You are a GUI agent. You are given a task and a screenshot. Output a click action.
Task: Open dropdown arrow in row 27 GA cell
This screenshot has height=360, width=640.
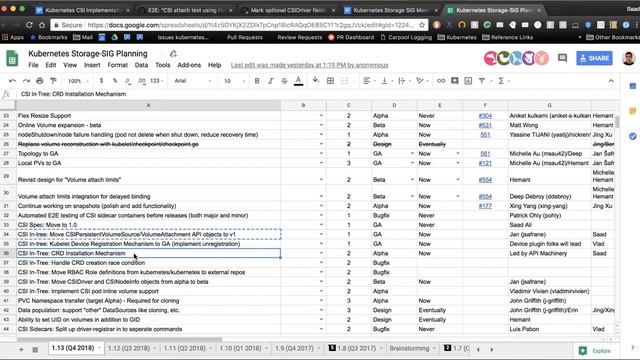point(412,153)
